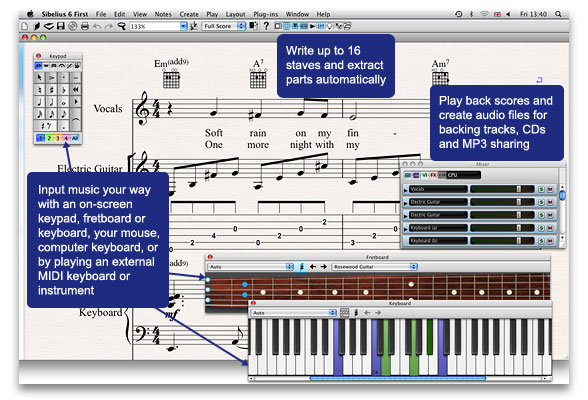The image size is (588, 400).
Task: Select the arrow pointer key on Keypad
Action: 39,78
